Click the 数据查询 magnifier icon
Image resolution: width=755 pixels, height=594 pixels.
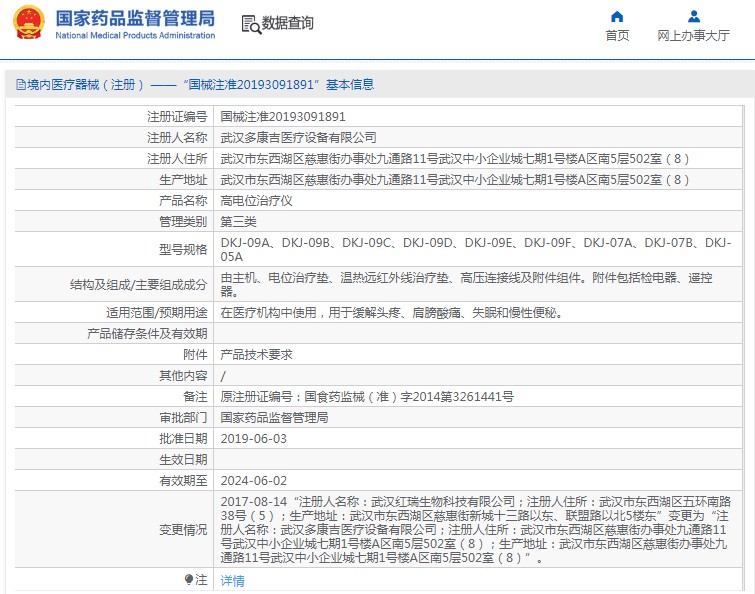253,23
